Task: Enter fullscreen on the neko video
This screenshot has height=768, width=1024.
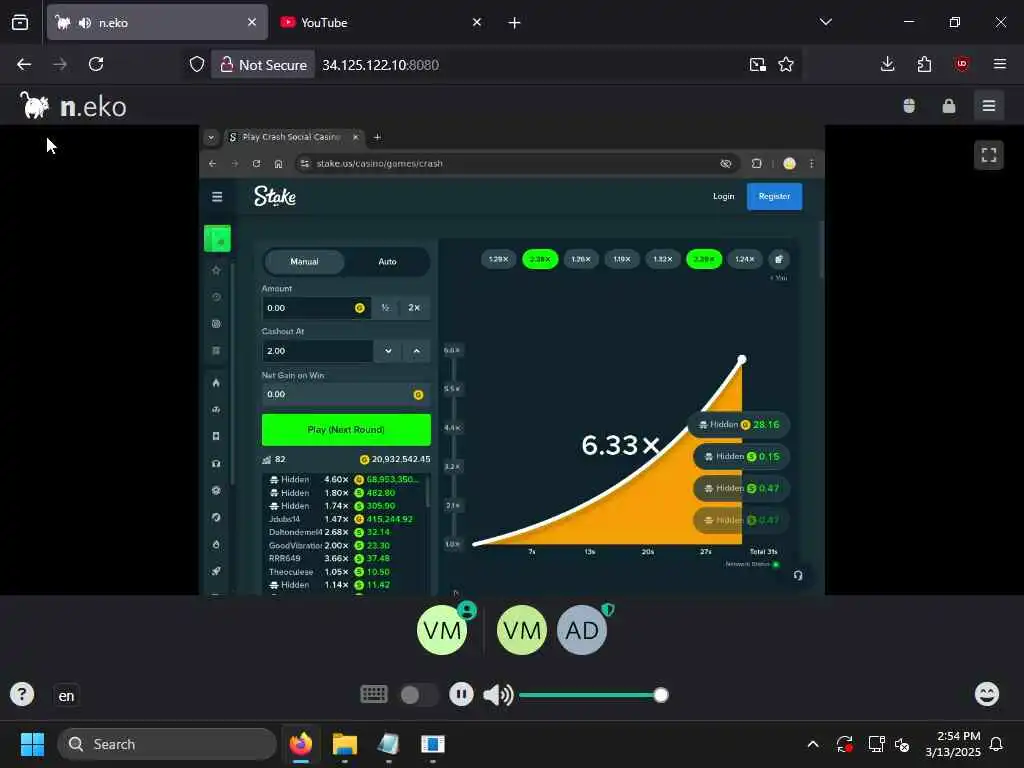Action: point(988,155)
